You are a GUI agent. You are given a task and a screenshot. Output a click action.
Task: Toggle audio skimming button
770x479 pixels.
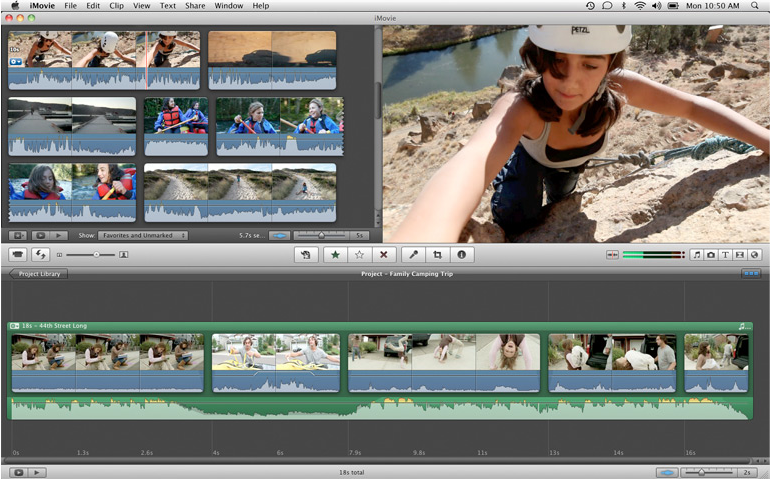pos(611,255)
